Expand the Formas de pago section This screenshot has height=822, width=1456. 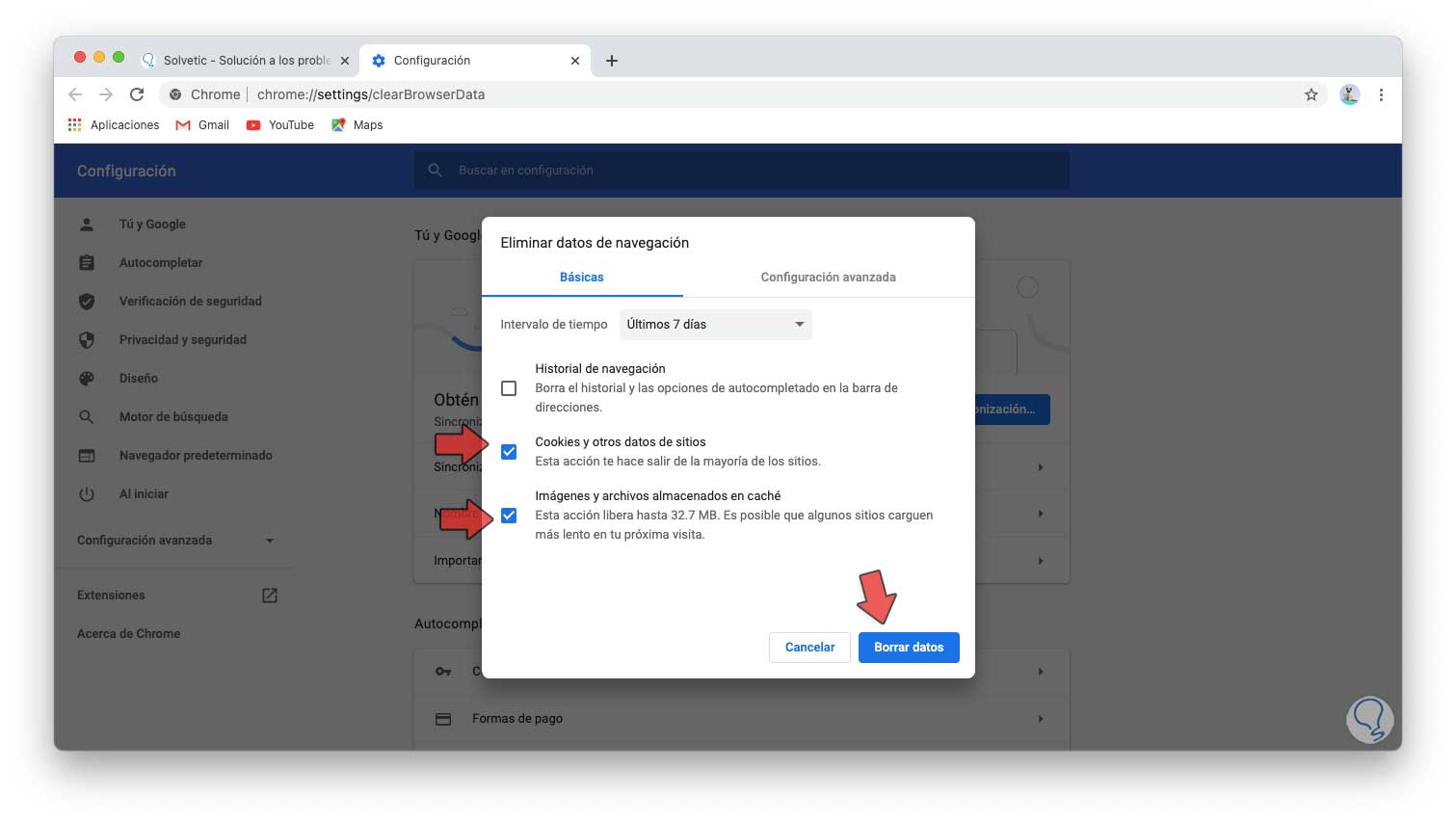[1039, 718]
